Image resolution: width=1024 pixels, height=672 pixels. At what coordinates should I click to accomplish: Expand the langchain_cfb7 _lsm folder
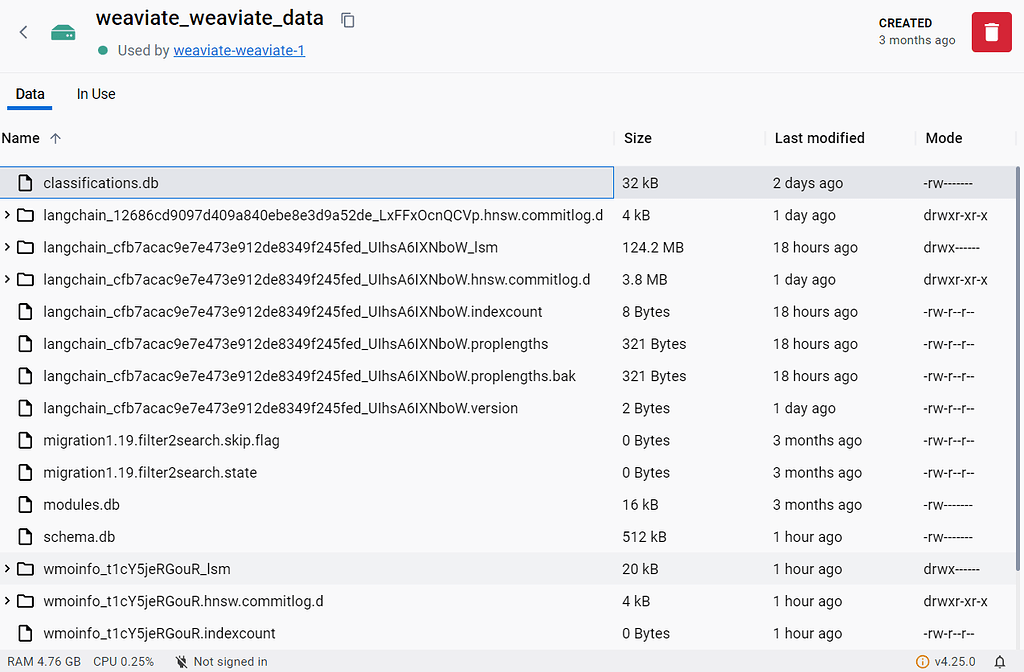point(8,247)
